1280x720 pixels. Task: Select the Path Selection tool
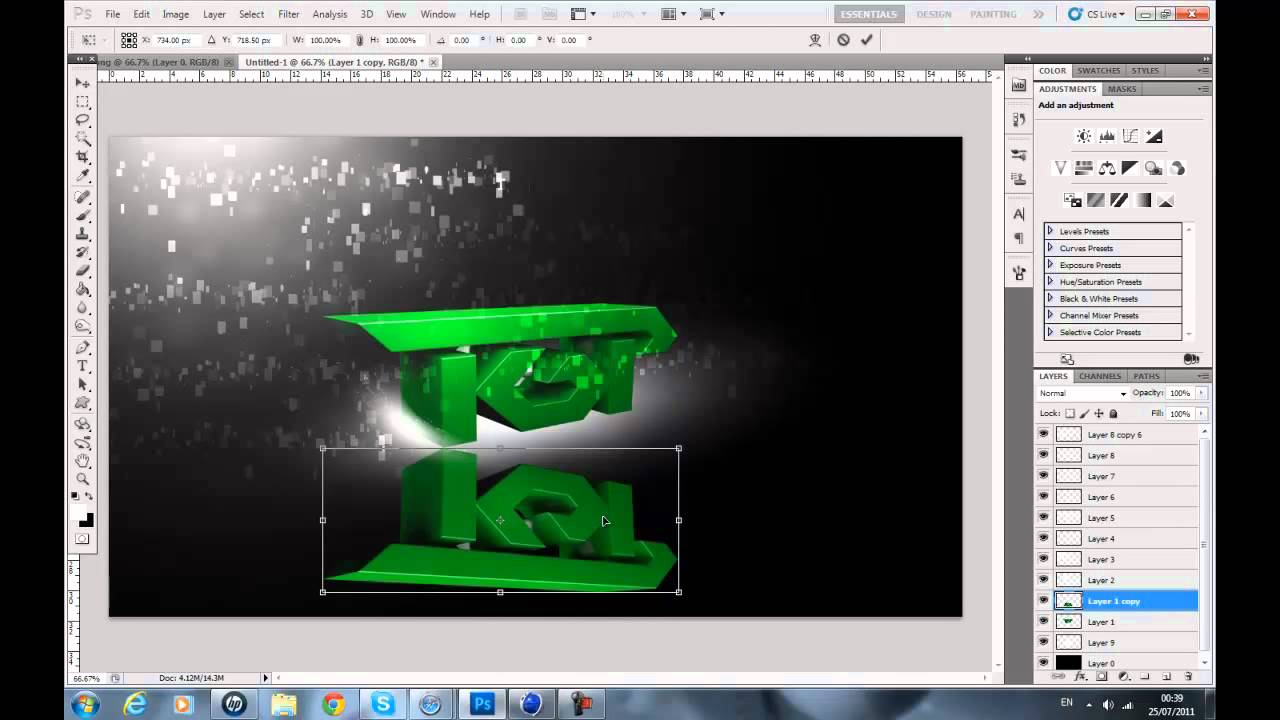pyautogui.click(x=83, y=385)
